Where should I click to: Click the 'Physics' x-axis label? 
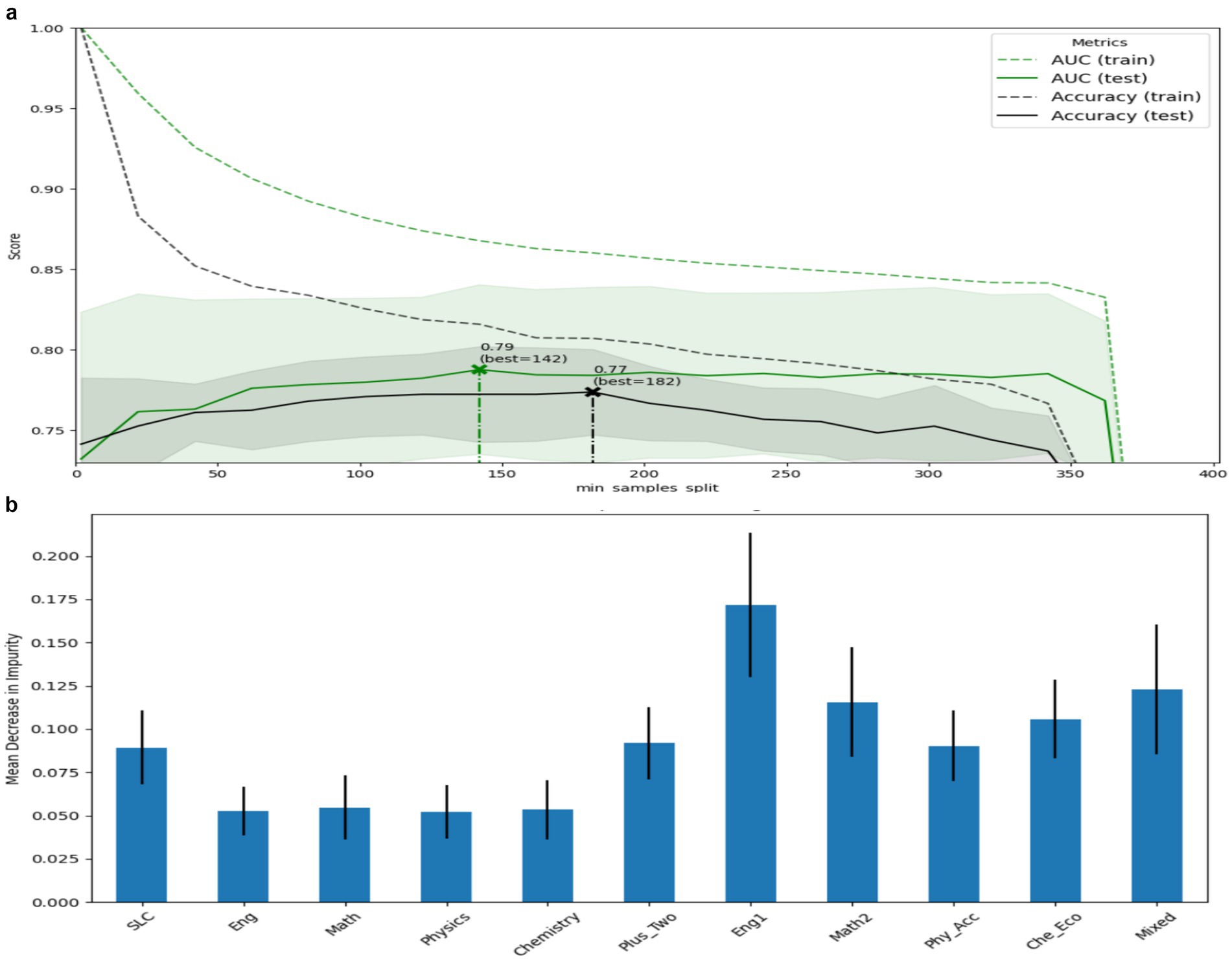click(445, 929)
